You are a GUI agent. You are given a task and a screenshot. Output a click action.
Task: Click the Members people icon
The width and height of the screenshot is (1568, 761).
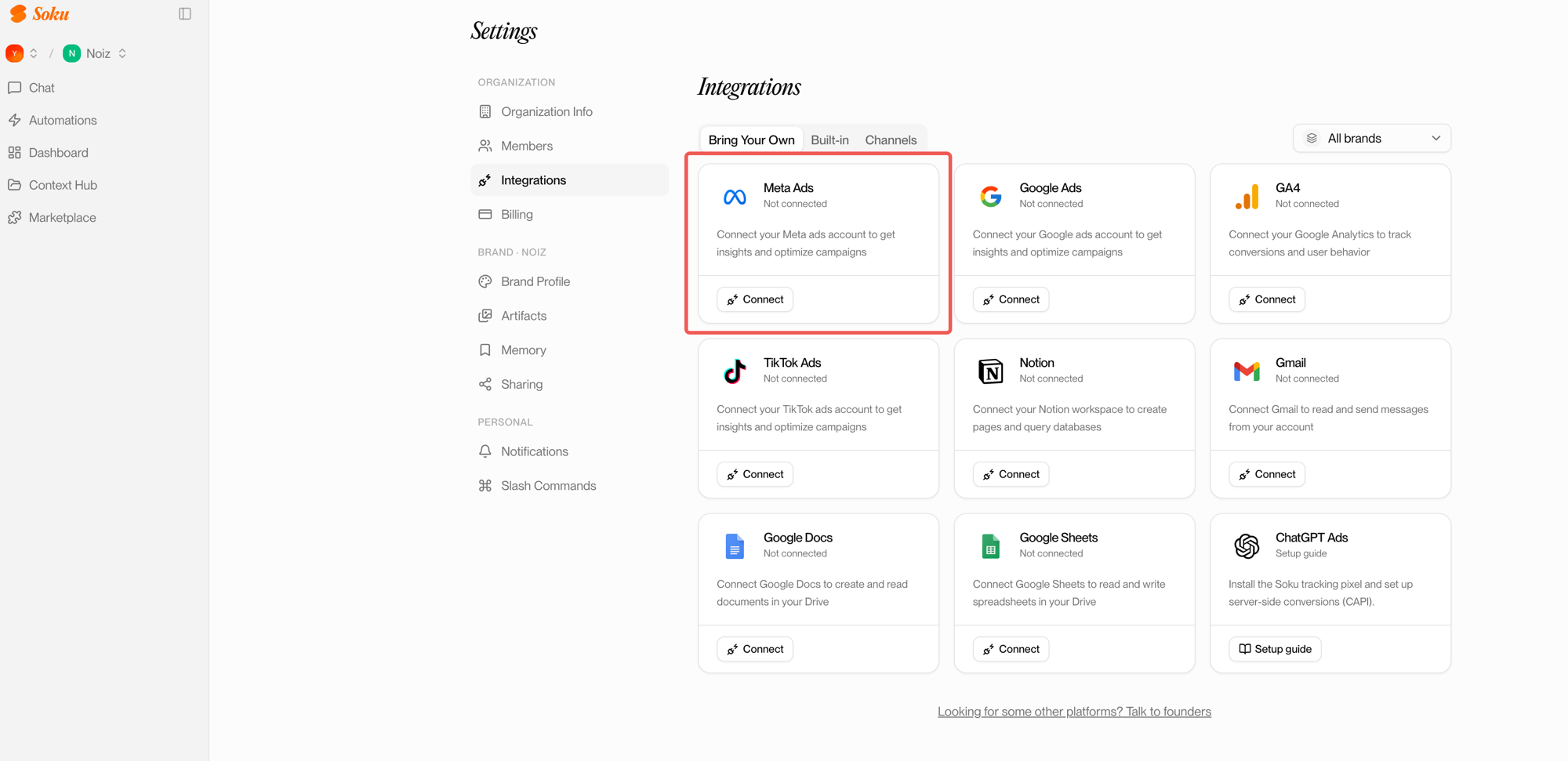pos(485,146)
